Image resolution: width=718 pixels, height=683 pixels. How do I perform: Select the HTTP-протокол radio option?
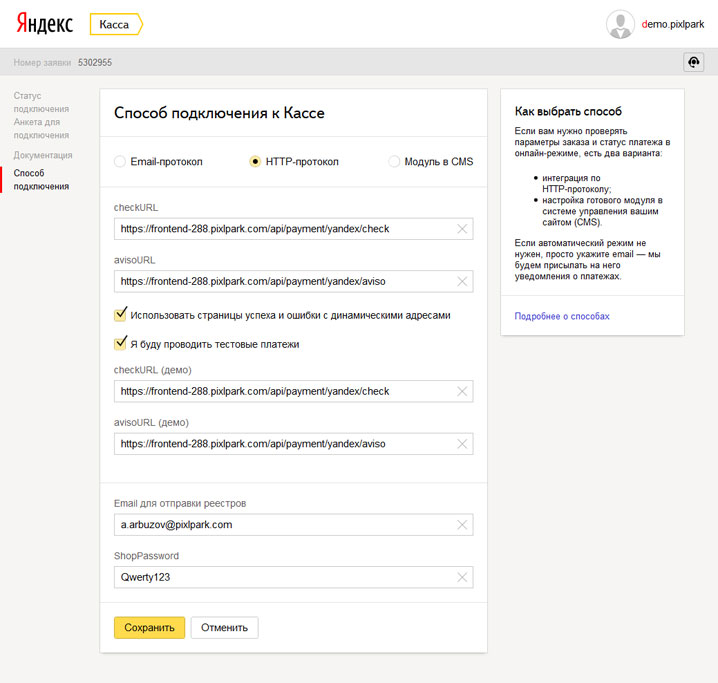[x=255, y=162]
